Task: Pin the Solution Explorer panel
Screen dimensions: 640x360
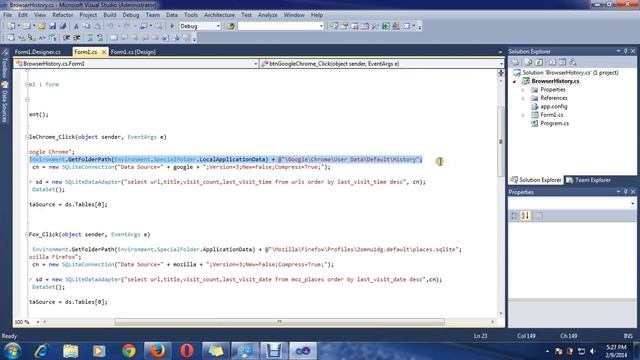Action: coord(625,51)
